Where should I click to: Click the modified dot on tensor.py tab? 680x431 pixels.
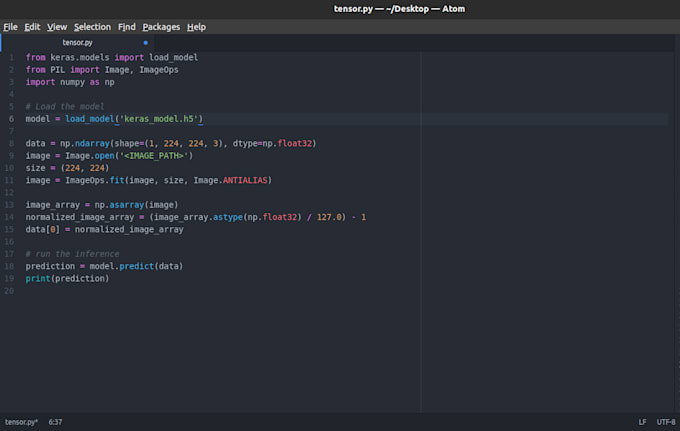pyautogui.click(x=145, y=43)
